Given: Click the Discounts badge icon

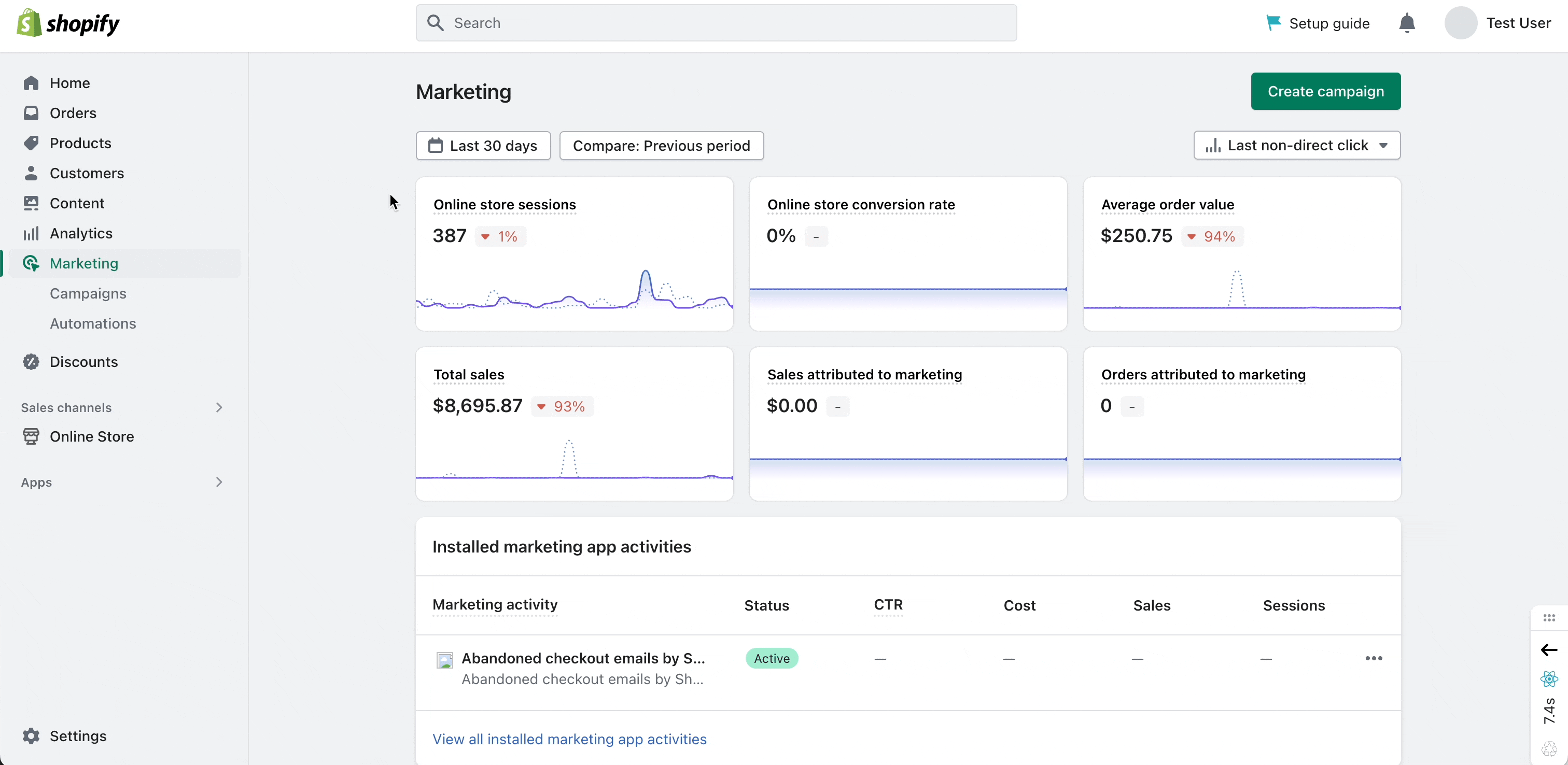Looking at the screenshot, I should [x=31, y=362].
